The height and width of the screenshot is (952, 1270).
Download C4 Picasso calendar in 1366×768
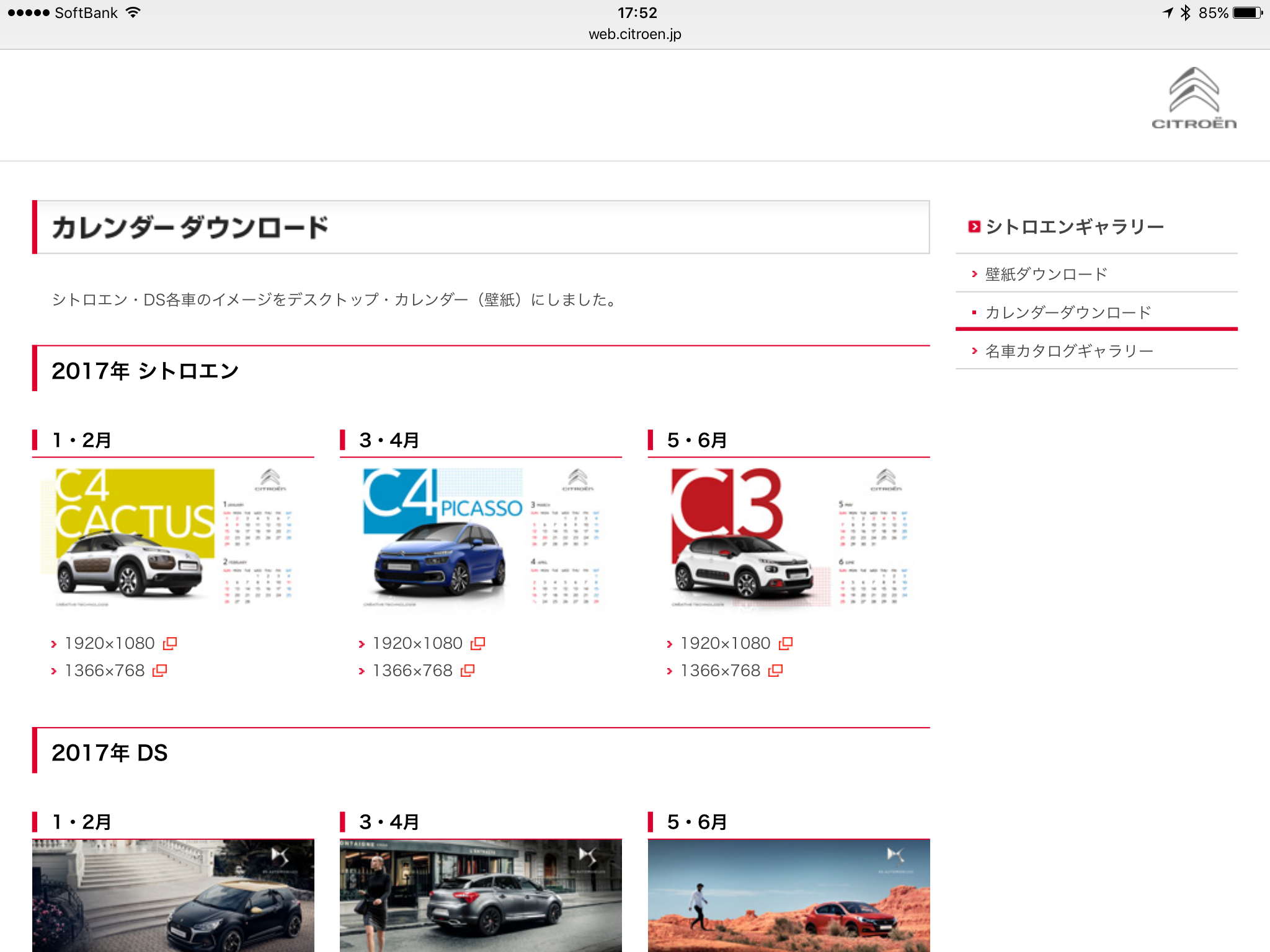[x=412, y=671]
